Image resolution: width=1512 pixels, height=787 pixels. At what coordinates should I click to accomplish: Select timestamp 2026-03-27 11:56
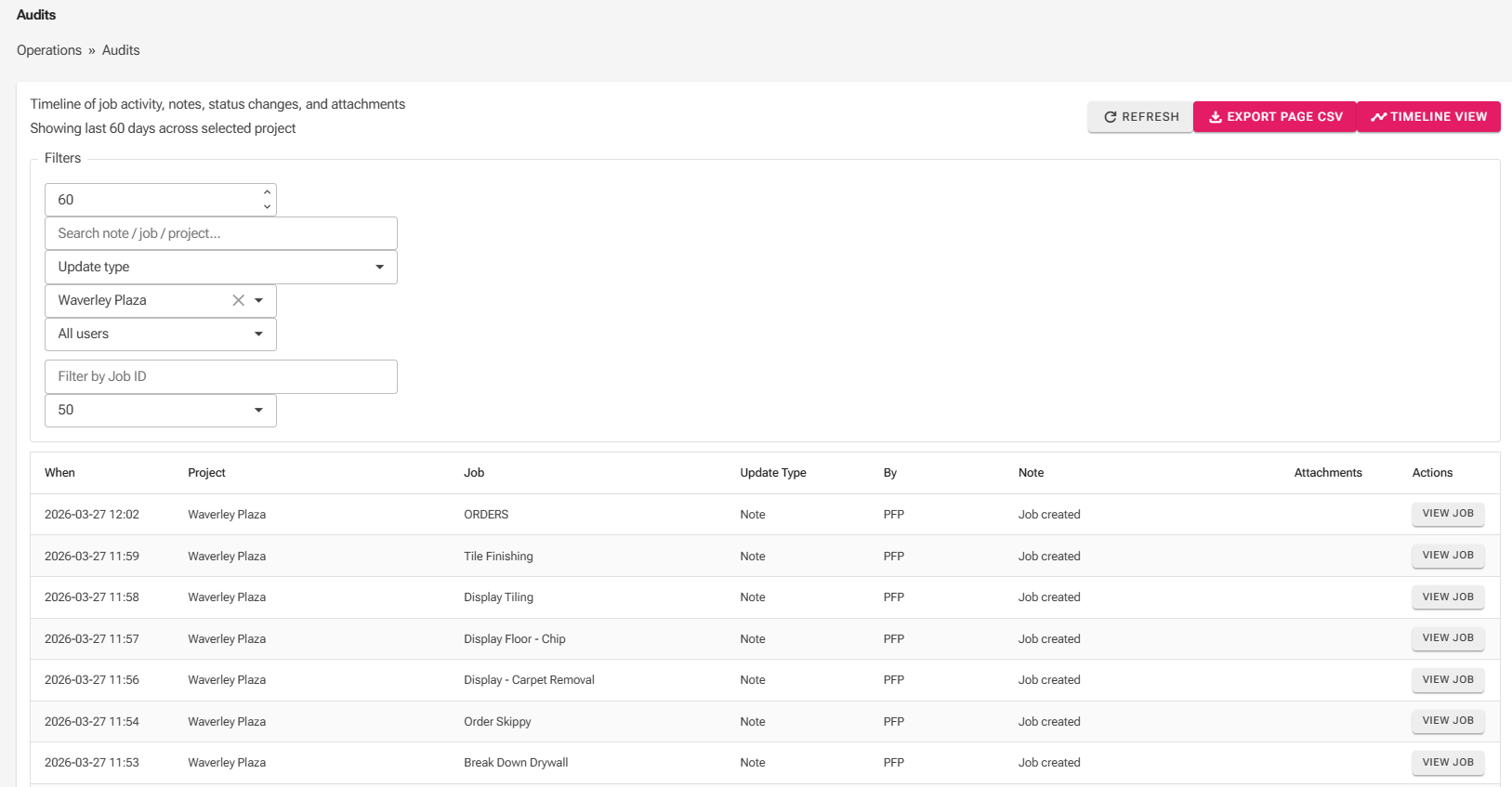point(92,680)
